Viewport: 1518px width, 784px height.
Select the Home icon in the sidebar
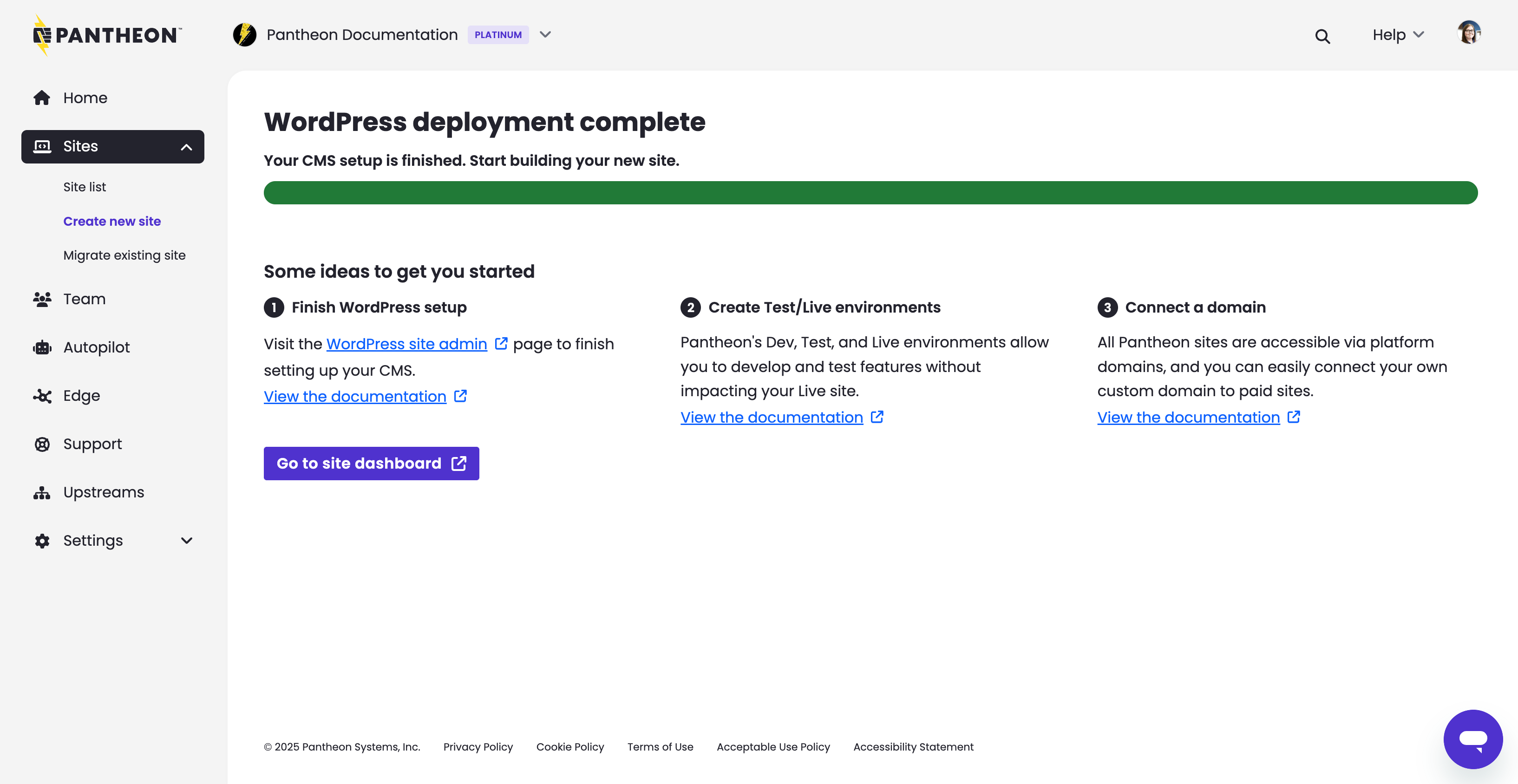42,97
